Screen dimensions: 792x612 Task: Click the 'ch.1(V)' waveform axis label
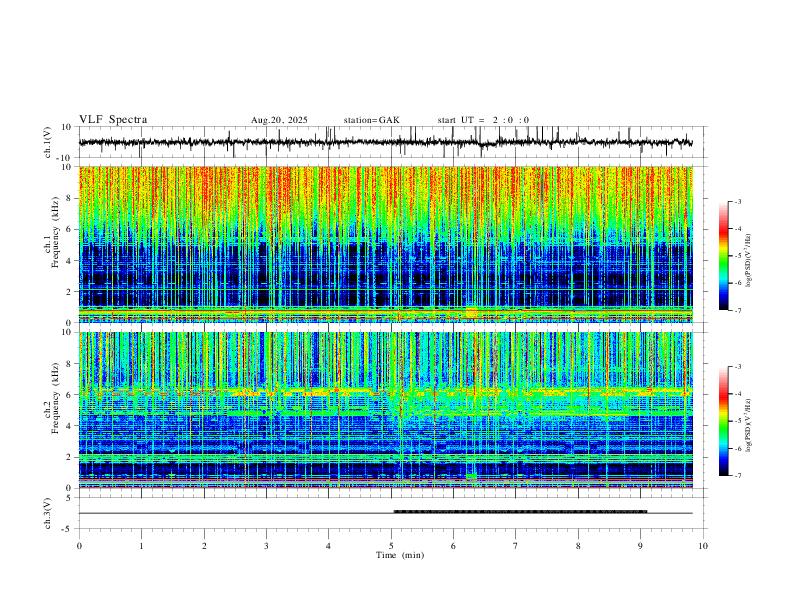(x=49, y=142)
